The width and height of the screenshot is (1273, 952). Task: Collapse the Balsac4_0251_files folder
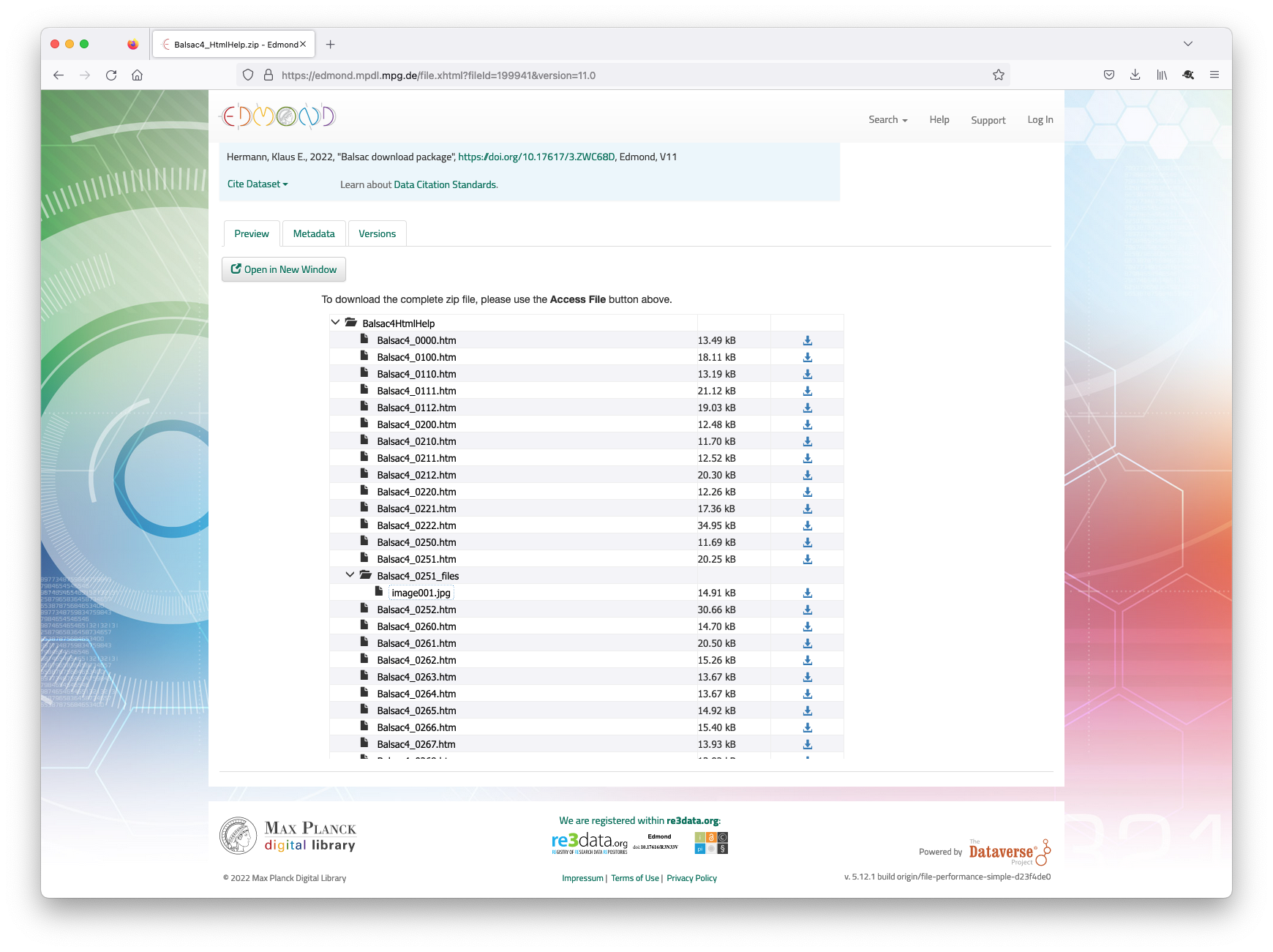click(x=350, y=575)
